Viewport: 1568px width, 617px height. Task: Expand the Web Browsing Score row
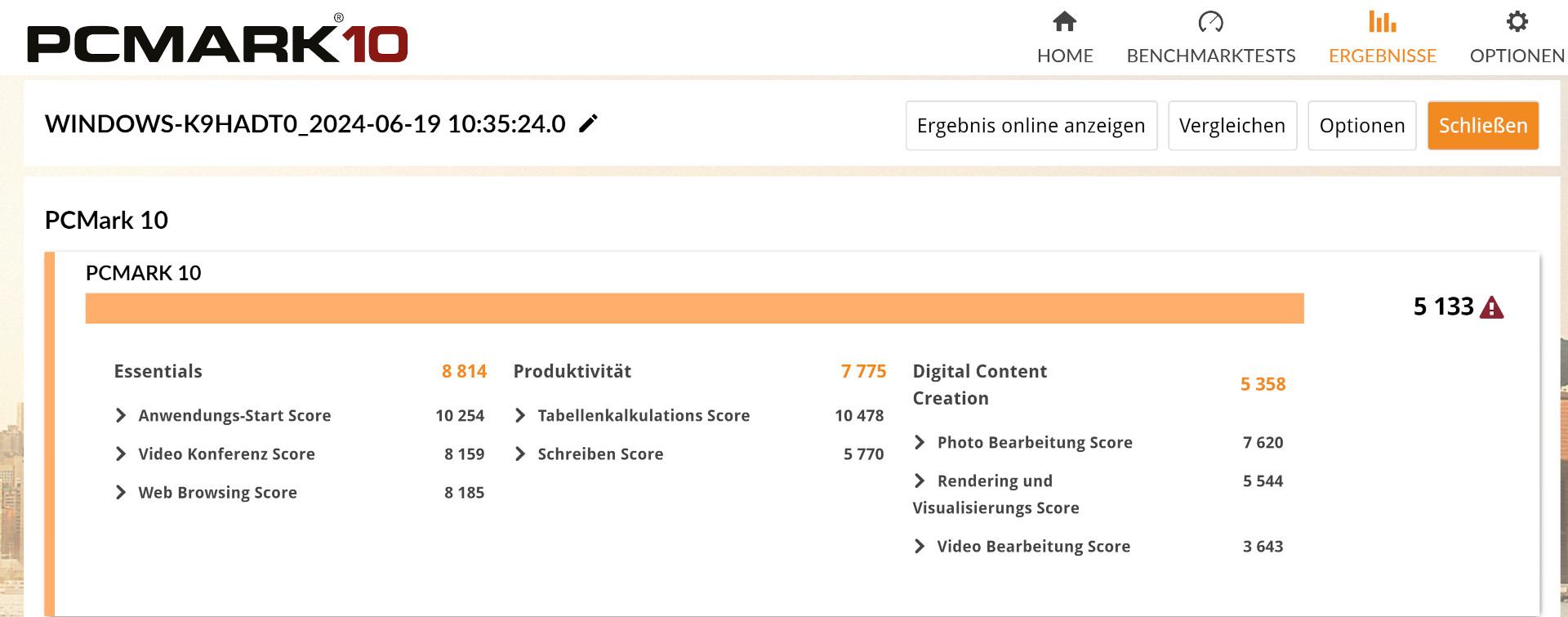point(121,492)
